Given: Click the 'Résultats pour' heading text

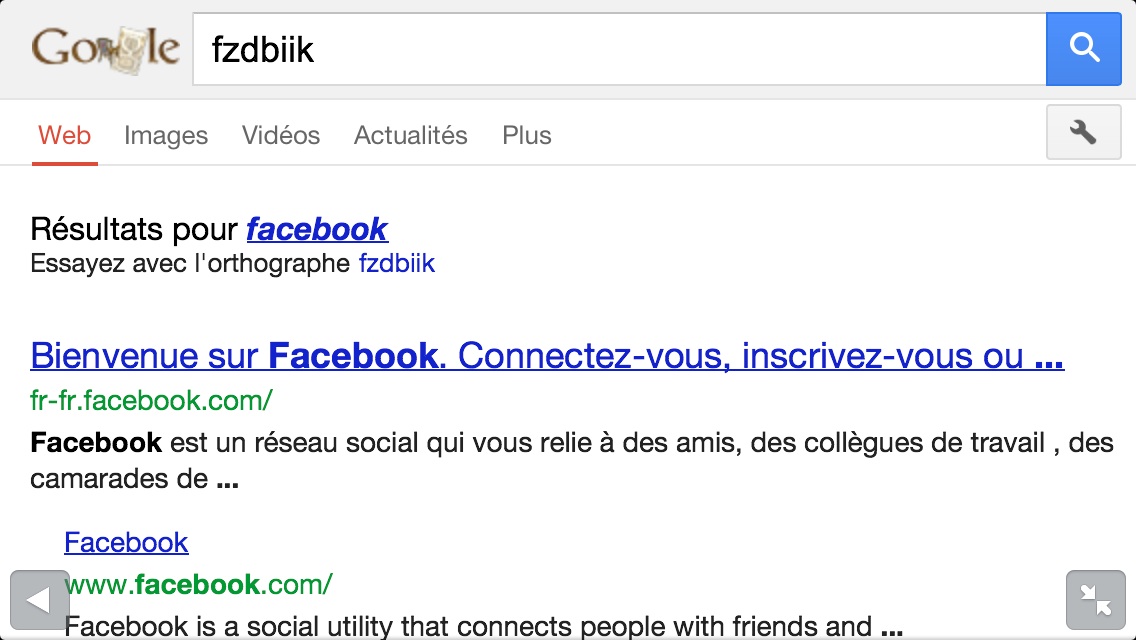Looking at the screenshot, I should coord(134,229).
